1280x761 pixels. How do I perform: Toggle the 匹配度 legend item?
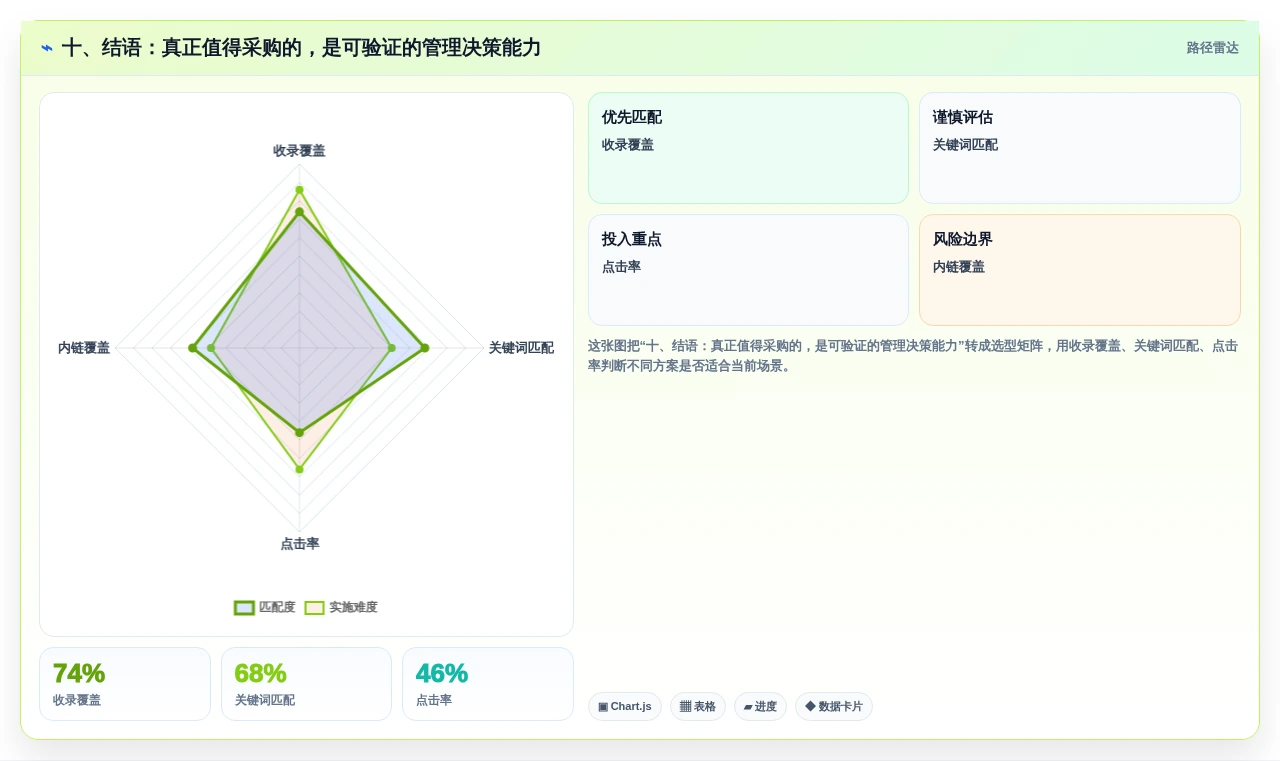pos(265,607)
